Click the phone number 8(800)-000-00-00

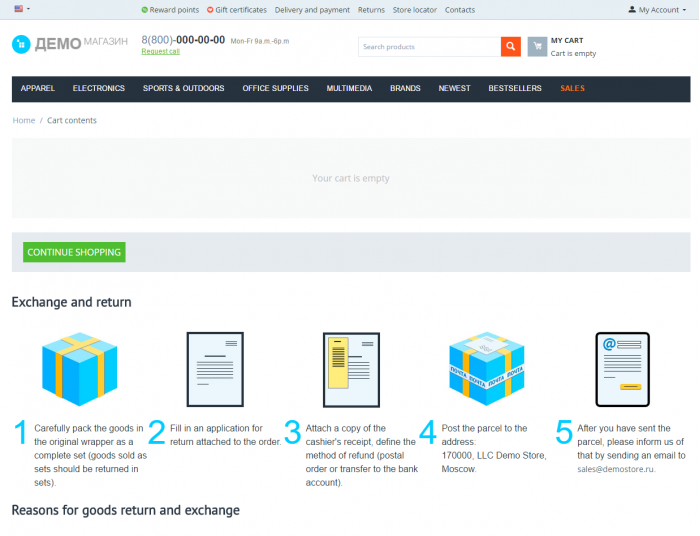pos(183,40)
